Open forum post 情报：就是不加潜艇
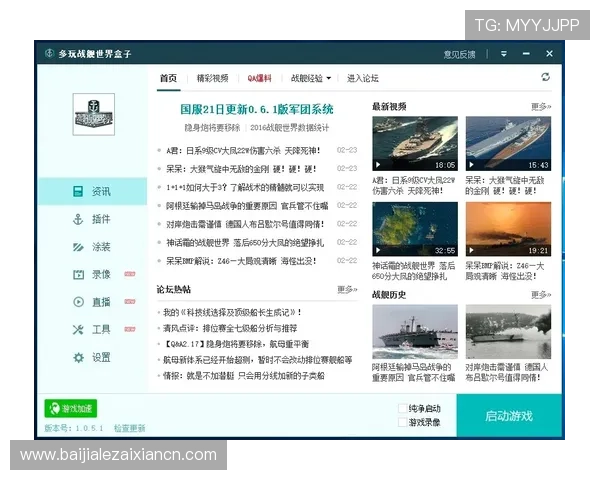This screenshot has width=600, height=480. (x=243, y=376)
